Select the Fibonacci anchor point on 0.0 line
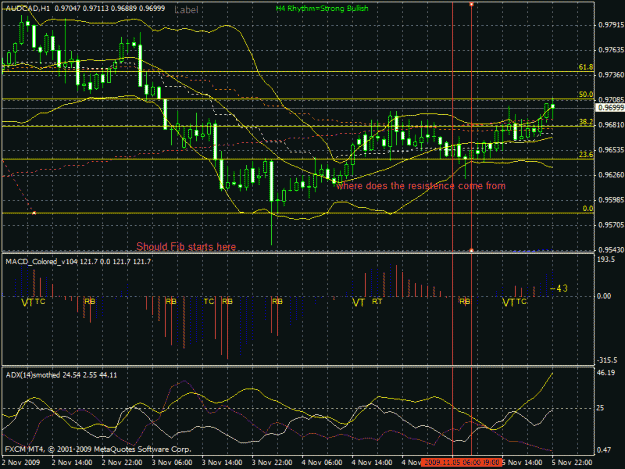The width and height of the screenshot is (625, 469). (34, 213)
